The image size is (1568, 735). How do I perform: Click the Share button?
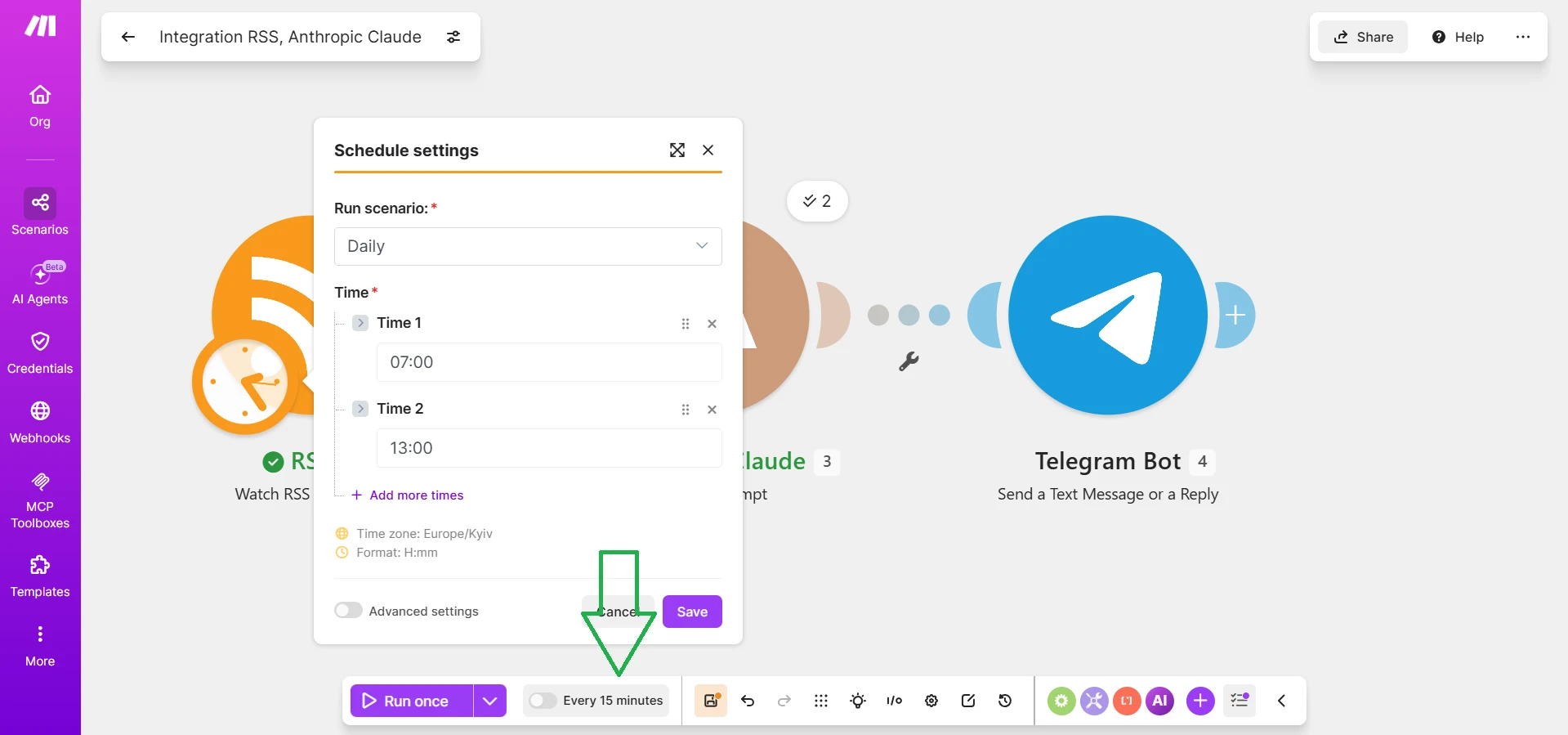(1363, 37)
